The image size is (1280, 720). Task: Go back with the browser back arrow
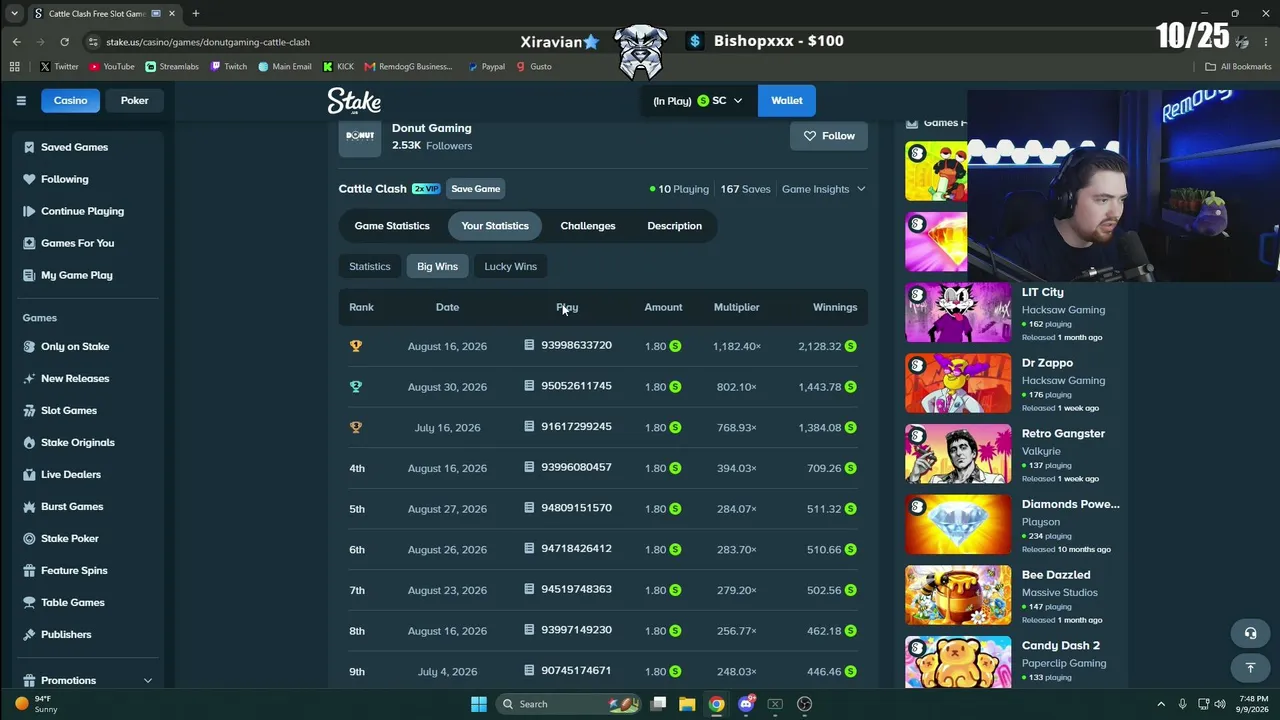pos(17,42)
